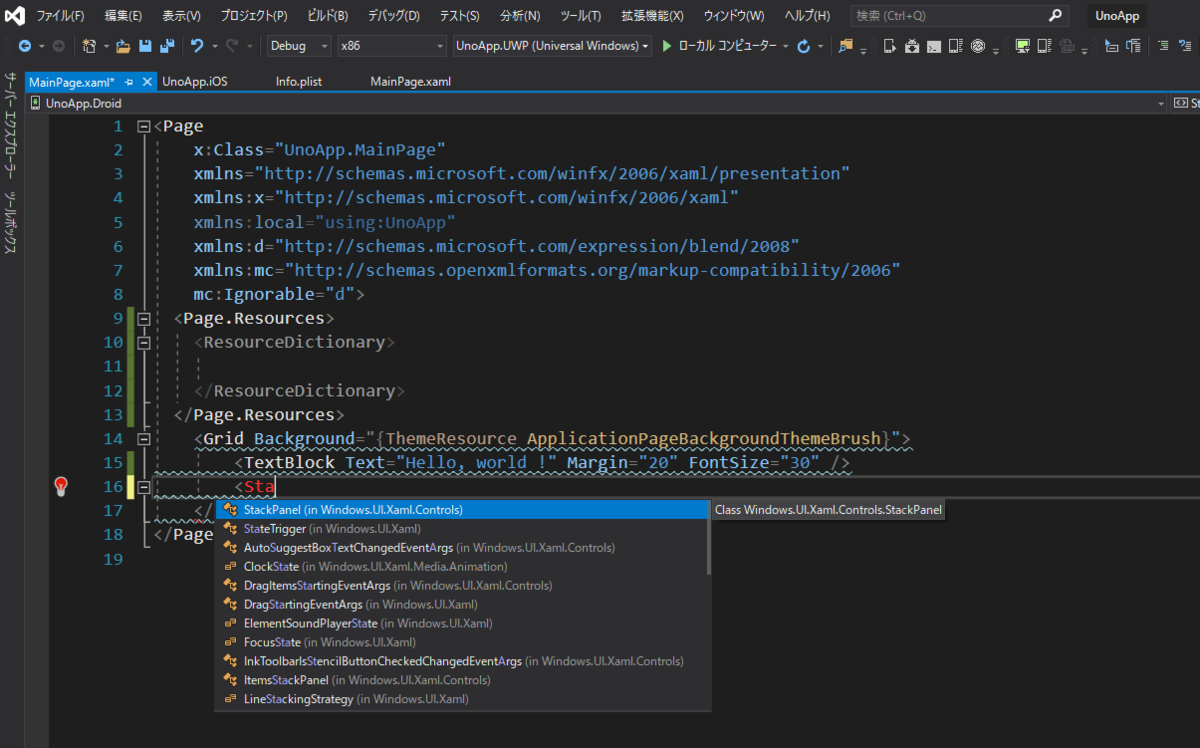Click the UnoApp account button top right
This screenshot has height=748, width=1200.
click(x=1117, y=15)
